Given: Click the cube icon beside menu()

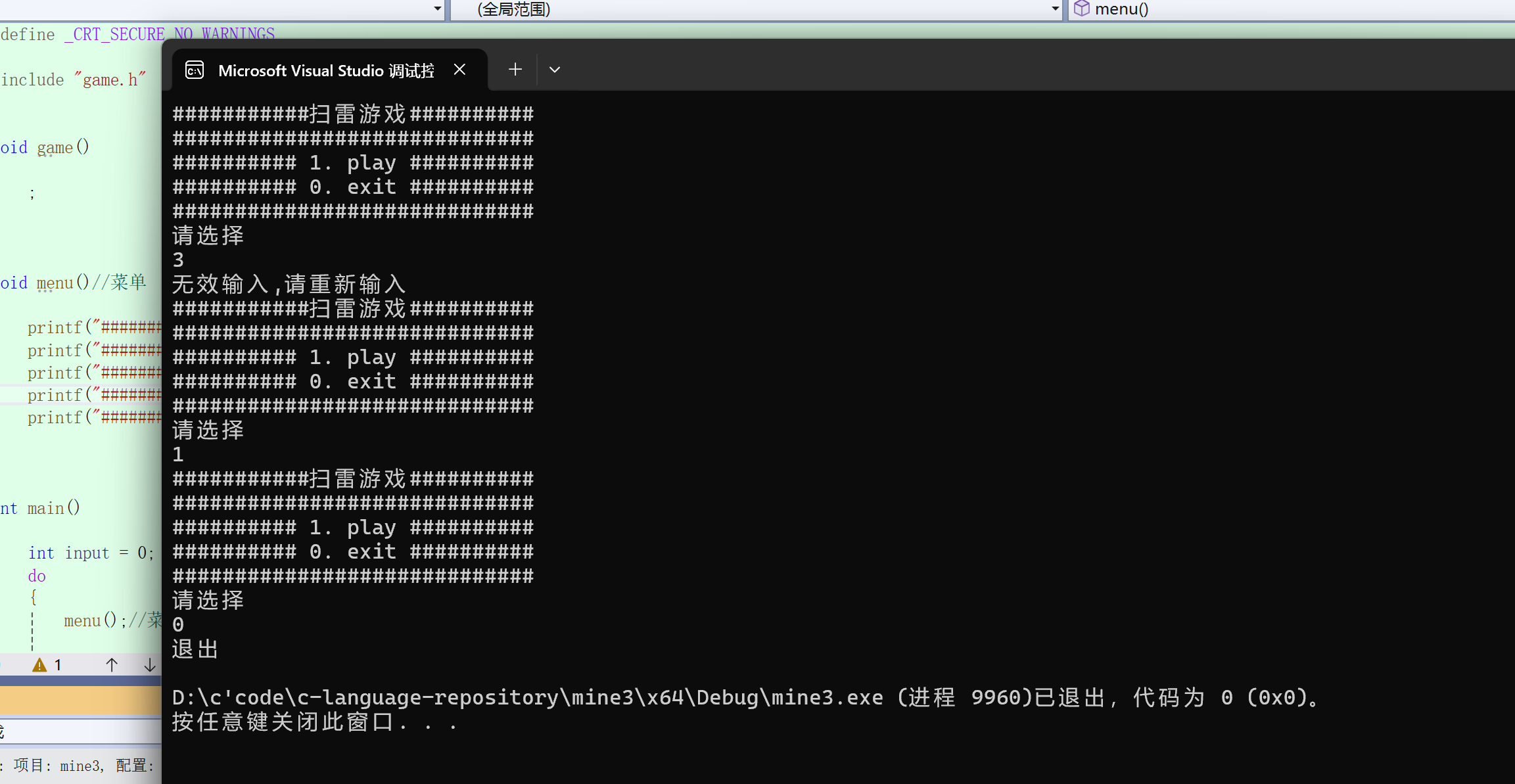Looking at the screenshot, I should [1081, 9].
